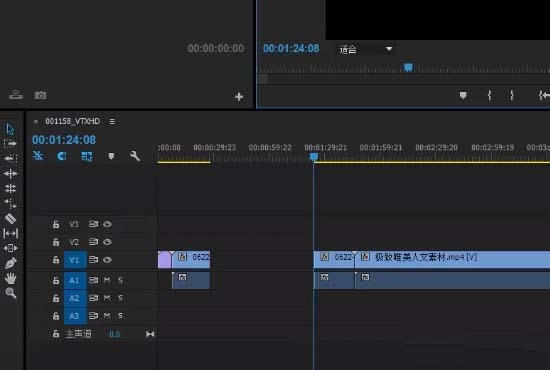Toggle lock on 主声道 master track

click(x=56, y=334)
